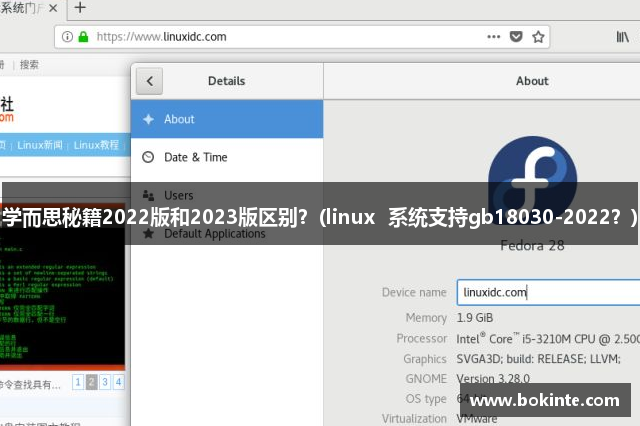Click the sparkle icon beside About
The width and height of the screenshot is (640, 426).
(x=148, y=119)
